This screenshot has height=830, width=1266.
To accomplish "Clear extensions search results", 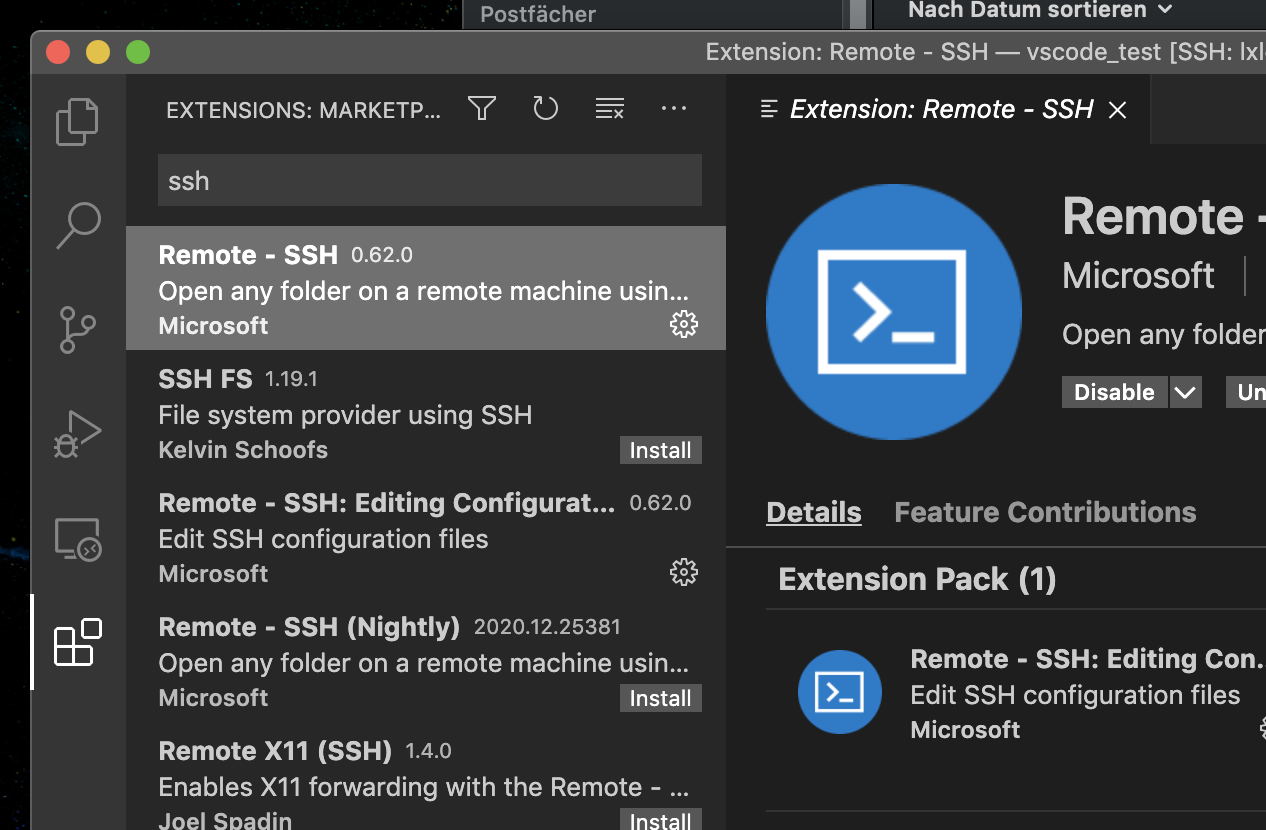I will click(x=609, y=109).
